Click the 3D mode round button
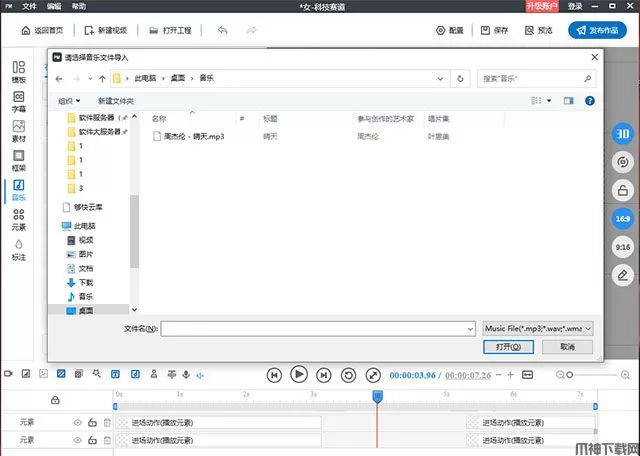 pos(621,134)
